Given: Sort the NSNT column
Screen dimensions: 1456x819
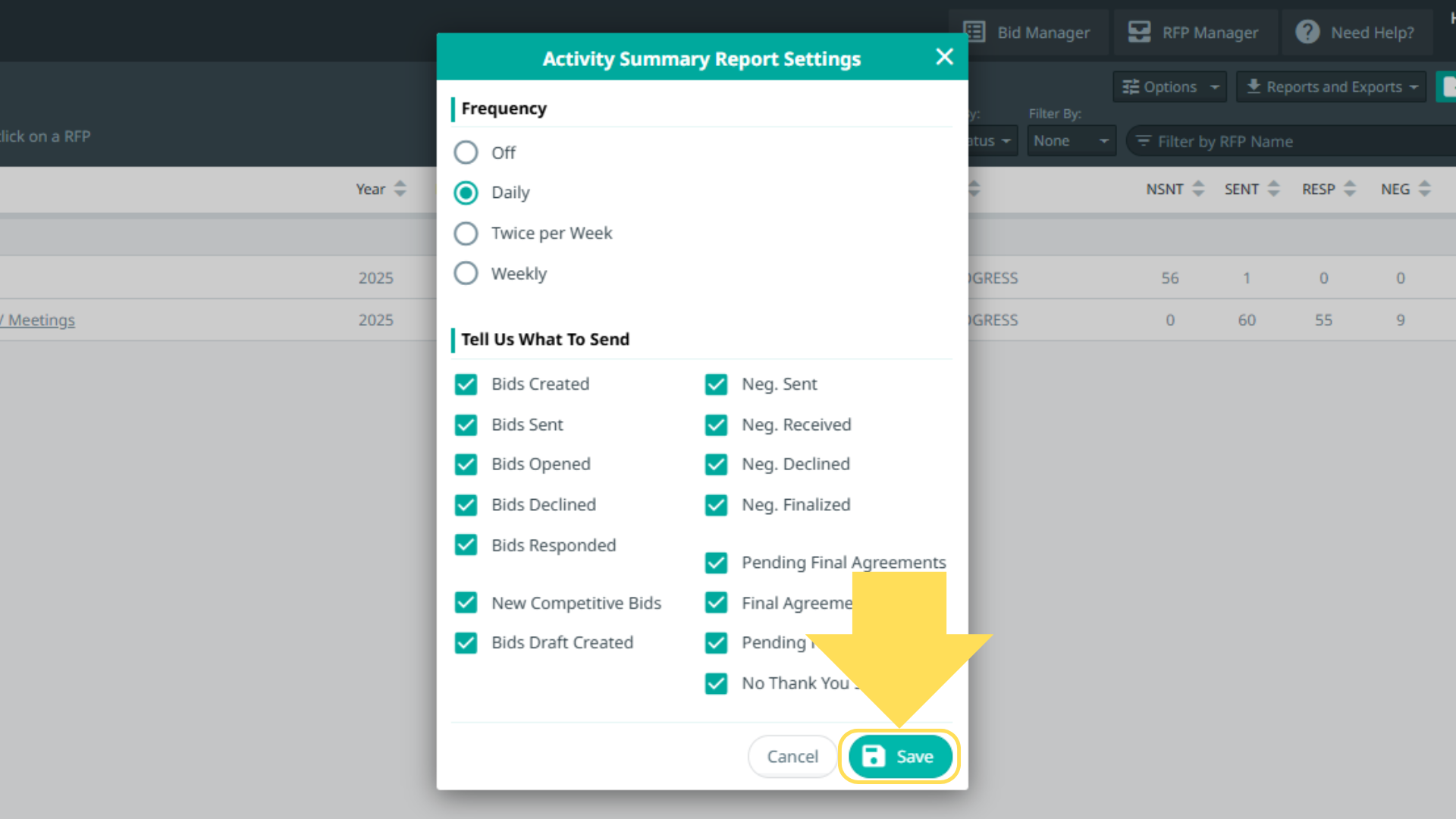Looking at the screenshot, I should point(1198,189).
